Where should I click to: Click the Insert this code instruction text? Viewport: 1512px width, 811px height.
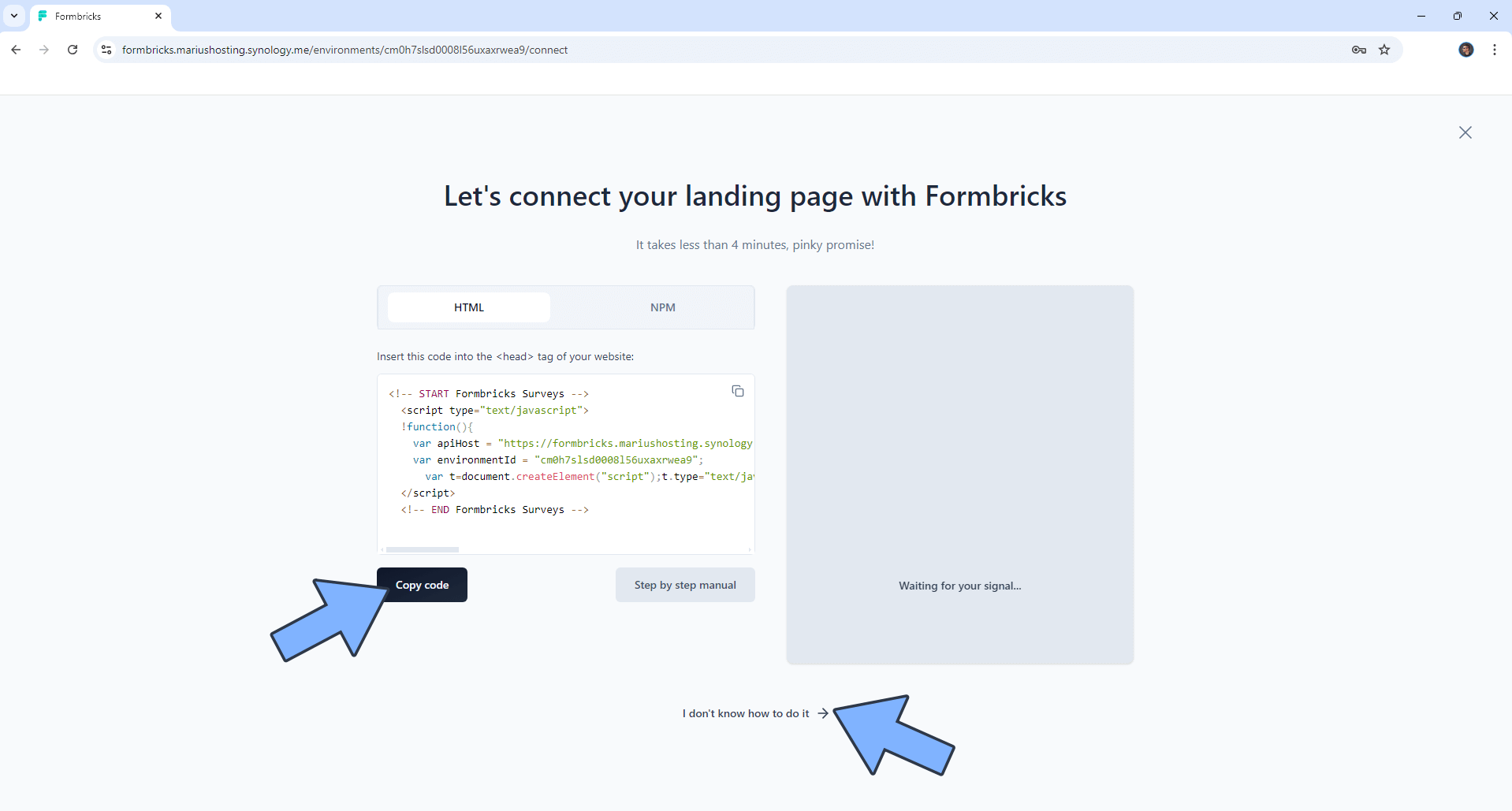pyautogui.click(x=505, y=356)
